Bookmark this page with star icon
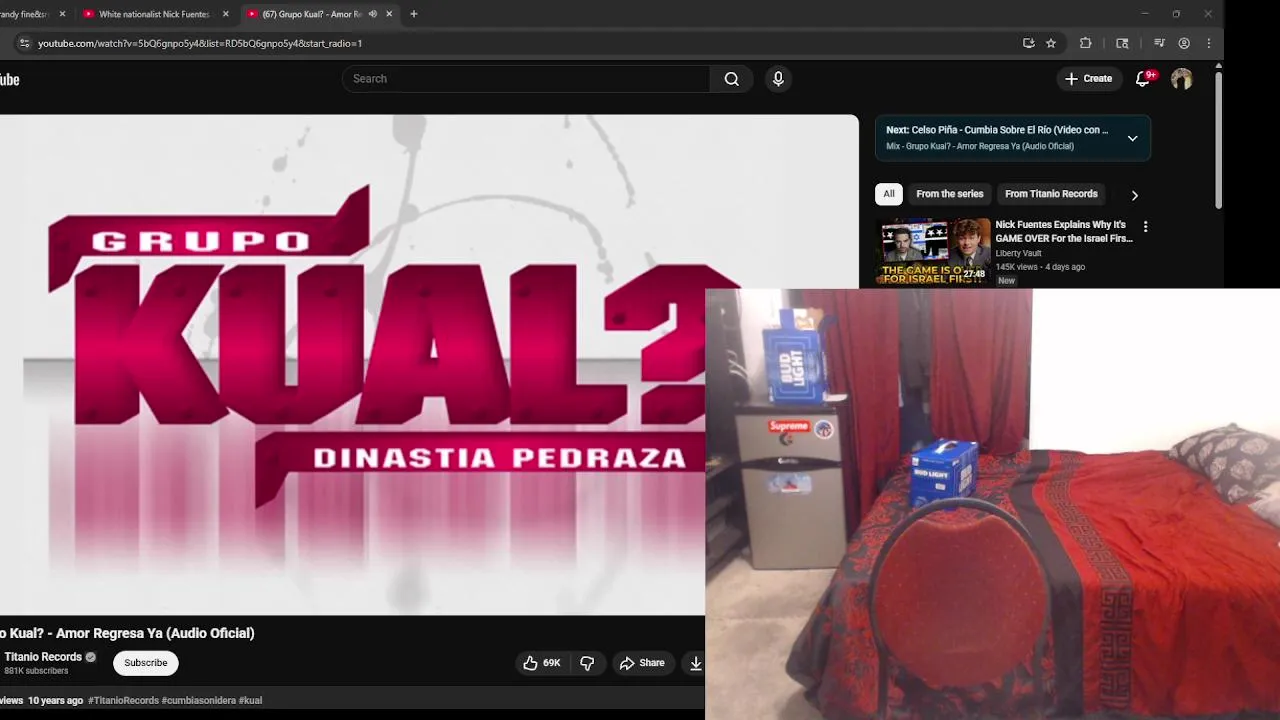The height and width of the screenshot is (720, 1280). click(1051, 43)
